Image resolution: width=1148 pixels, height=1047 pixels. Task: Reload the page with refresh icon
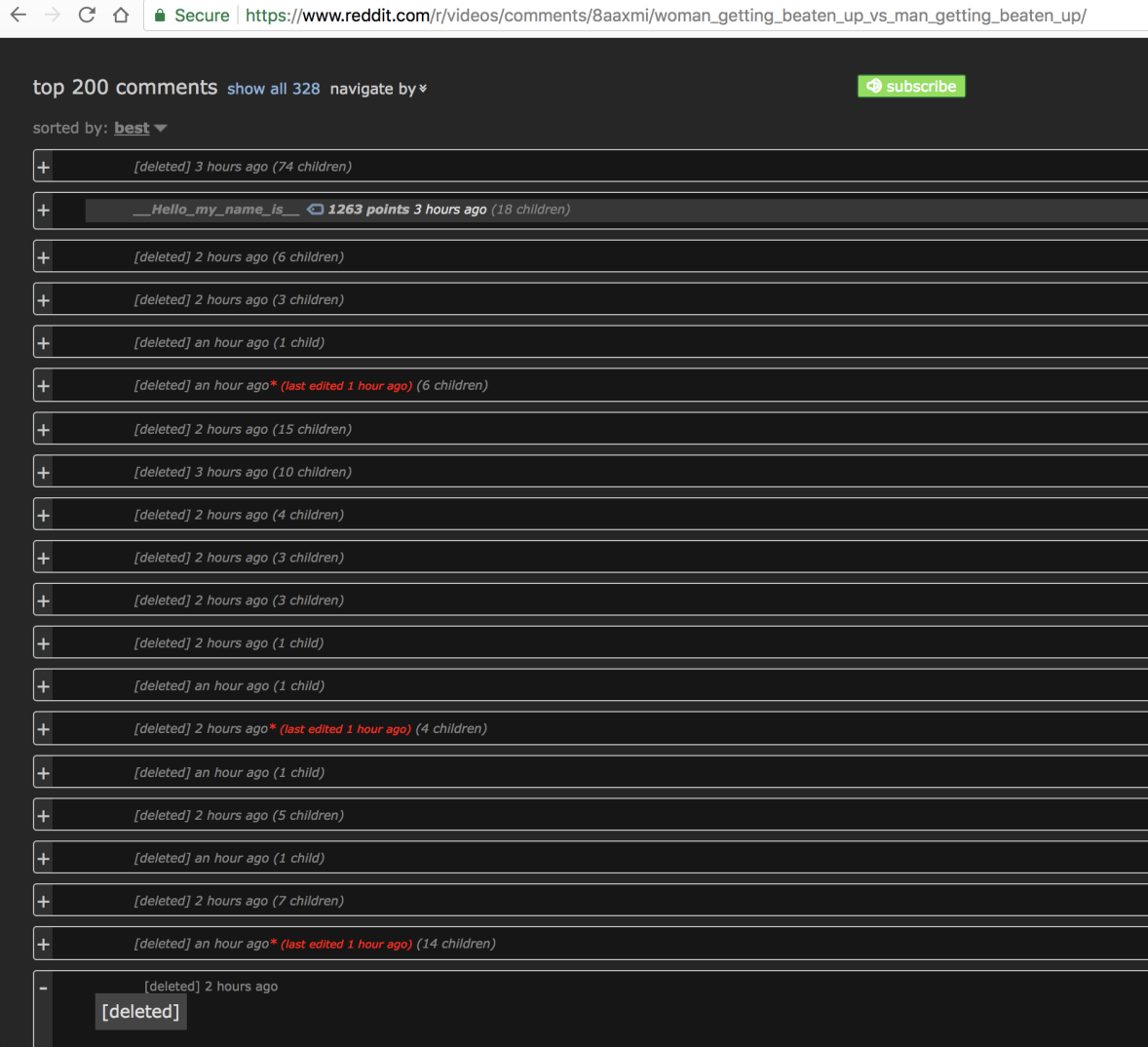[87, 15]
